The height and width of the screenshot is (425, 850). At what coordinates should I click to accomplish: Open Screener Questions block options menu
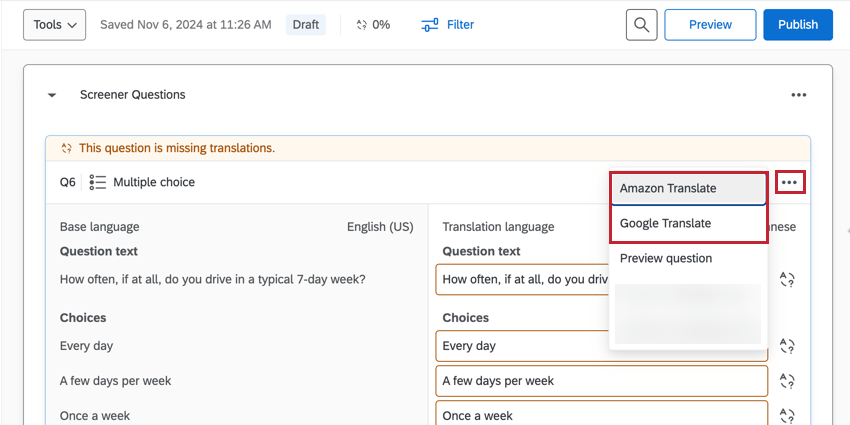[x=798, y=95]
